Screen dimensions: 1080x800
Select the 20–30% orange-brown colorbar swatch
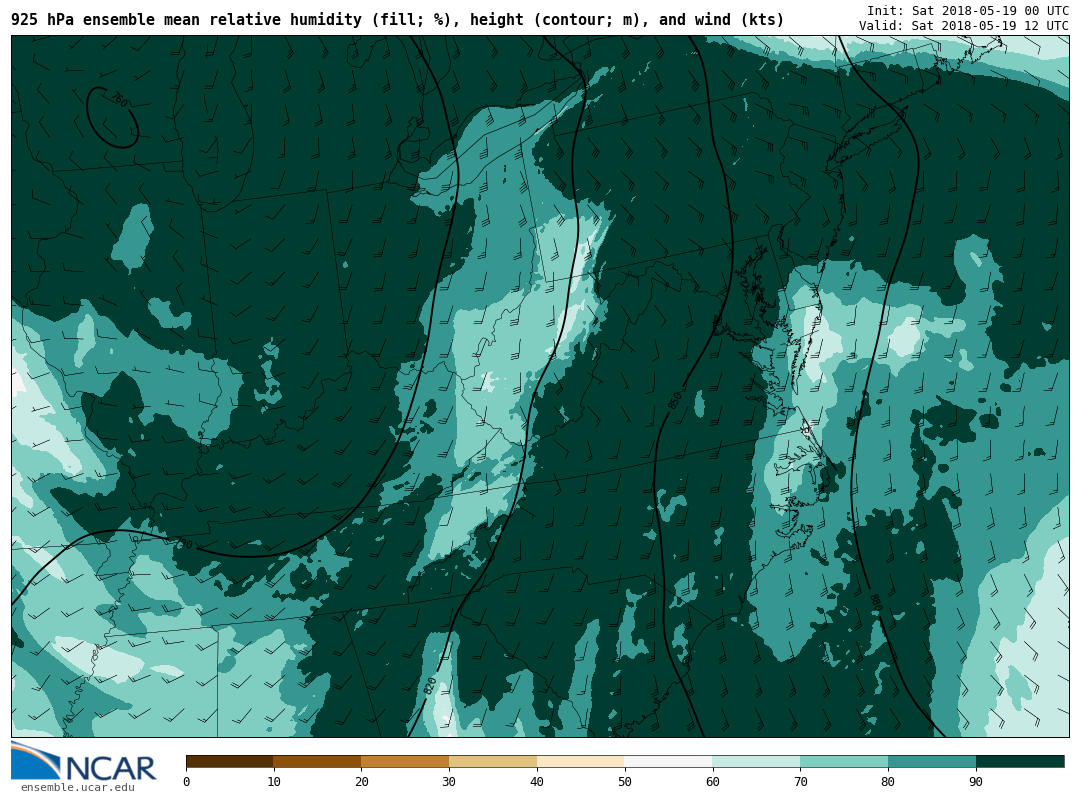click(x=405, y=762)
